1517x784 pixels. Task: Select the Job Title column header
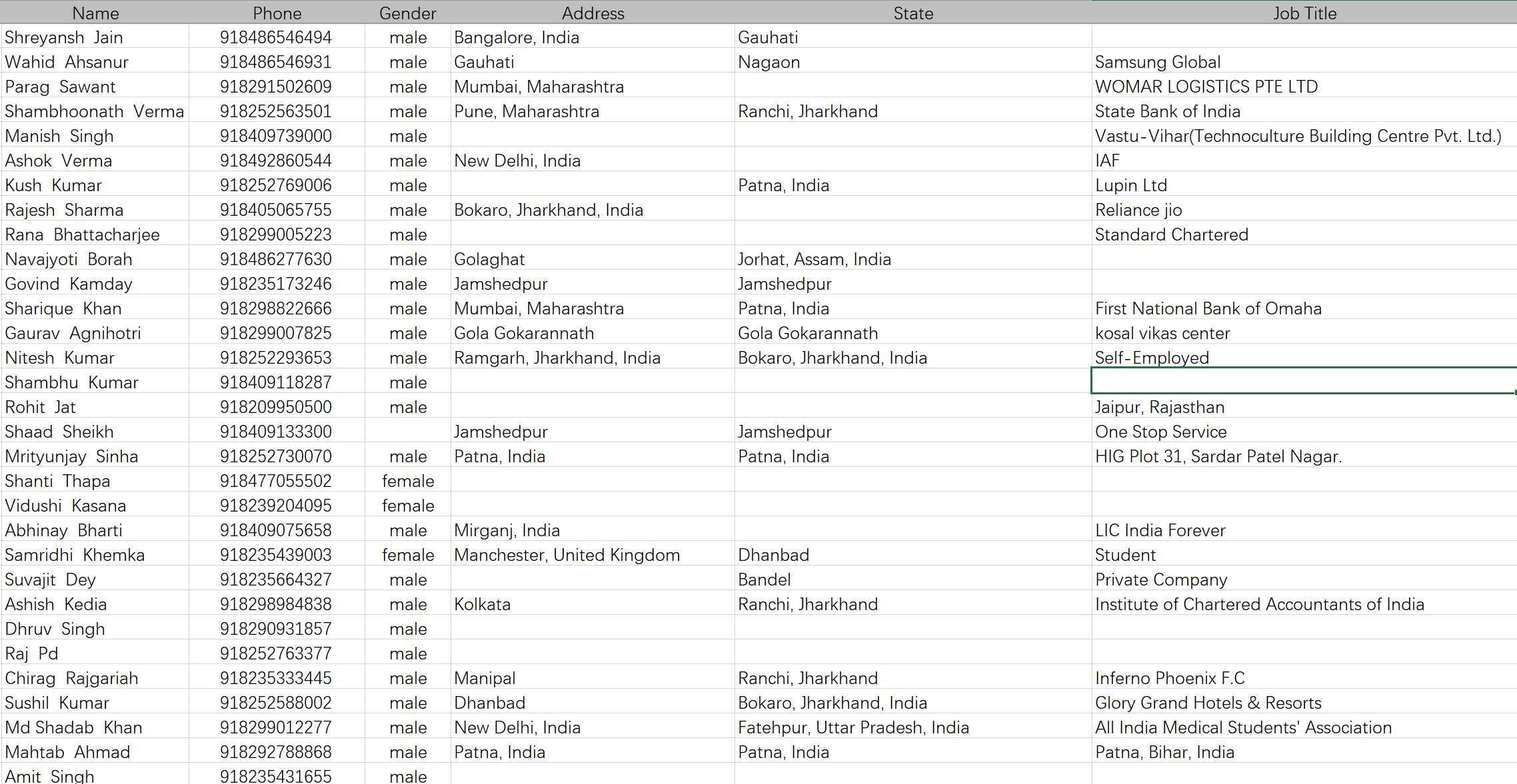click(1304, 13)
